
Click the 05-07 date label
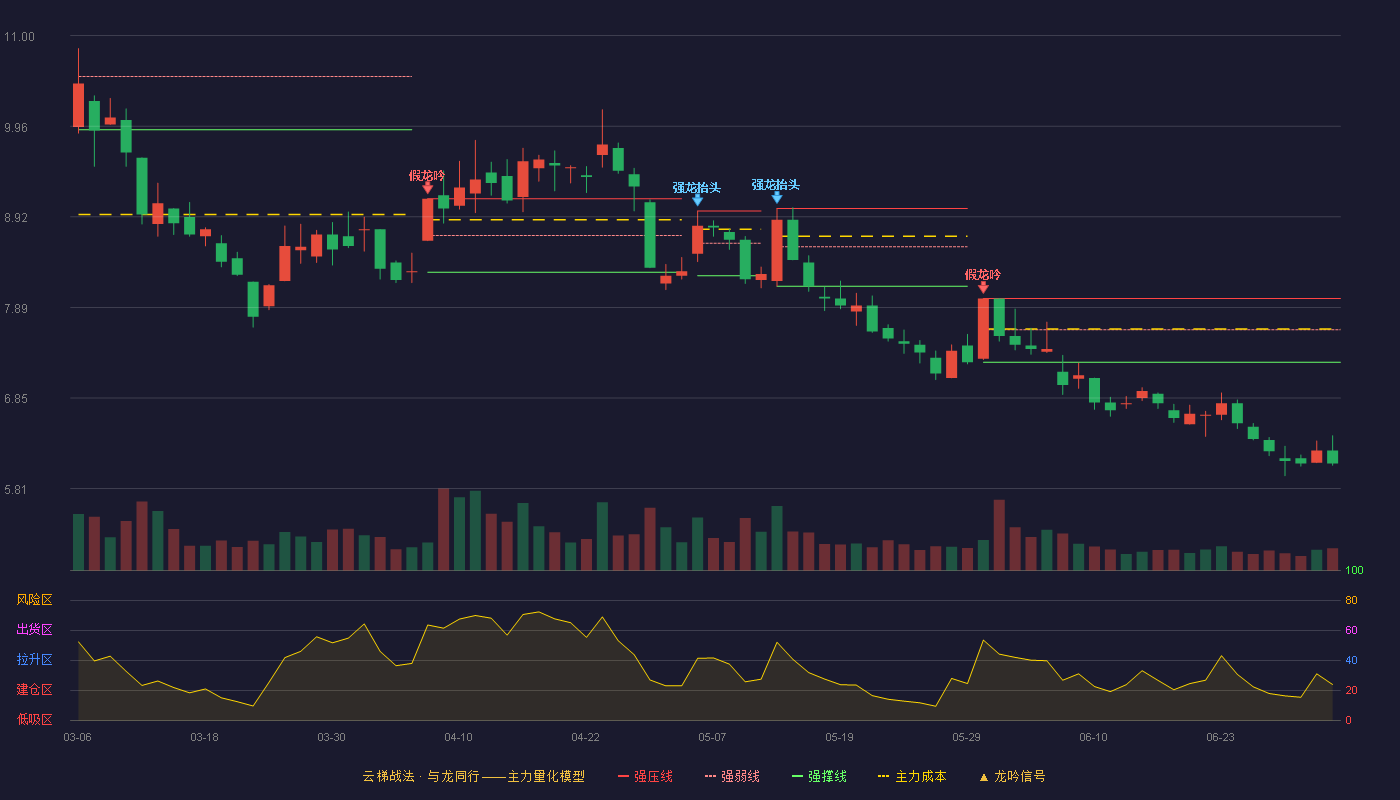click(x=712, y=737)
